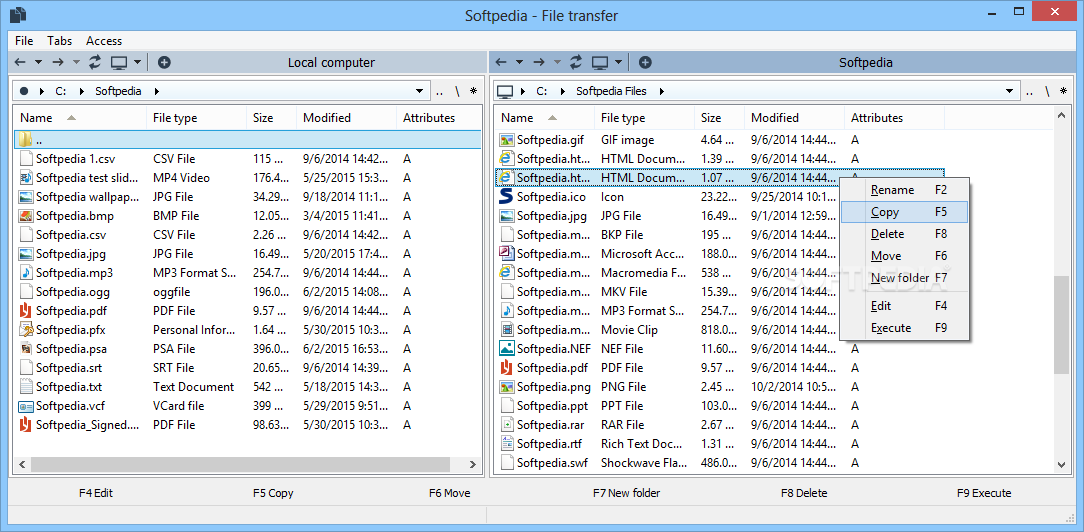
Task: Open the File menu
Action: coord(24,41)
